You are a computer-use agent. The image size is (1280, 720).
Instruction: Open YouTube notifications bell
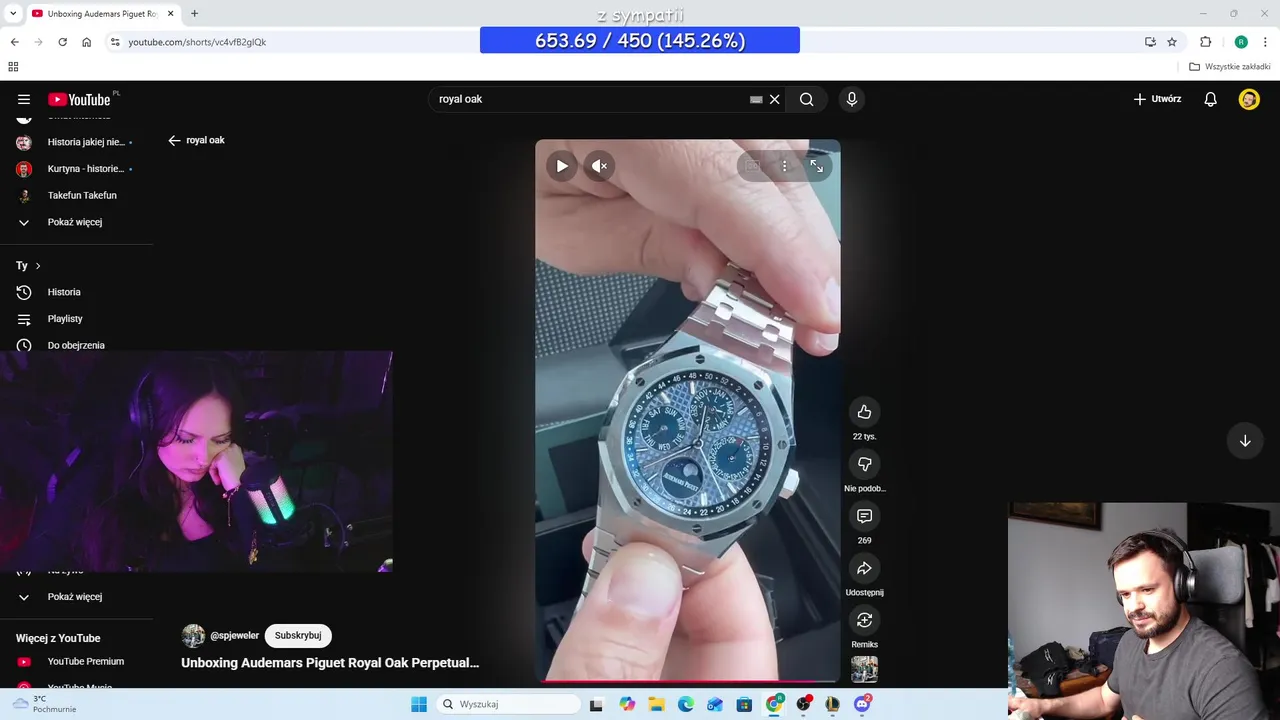pos(1210,99)
